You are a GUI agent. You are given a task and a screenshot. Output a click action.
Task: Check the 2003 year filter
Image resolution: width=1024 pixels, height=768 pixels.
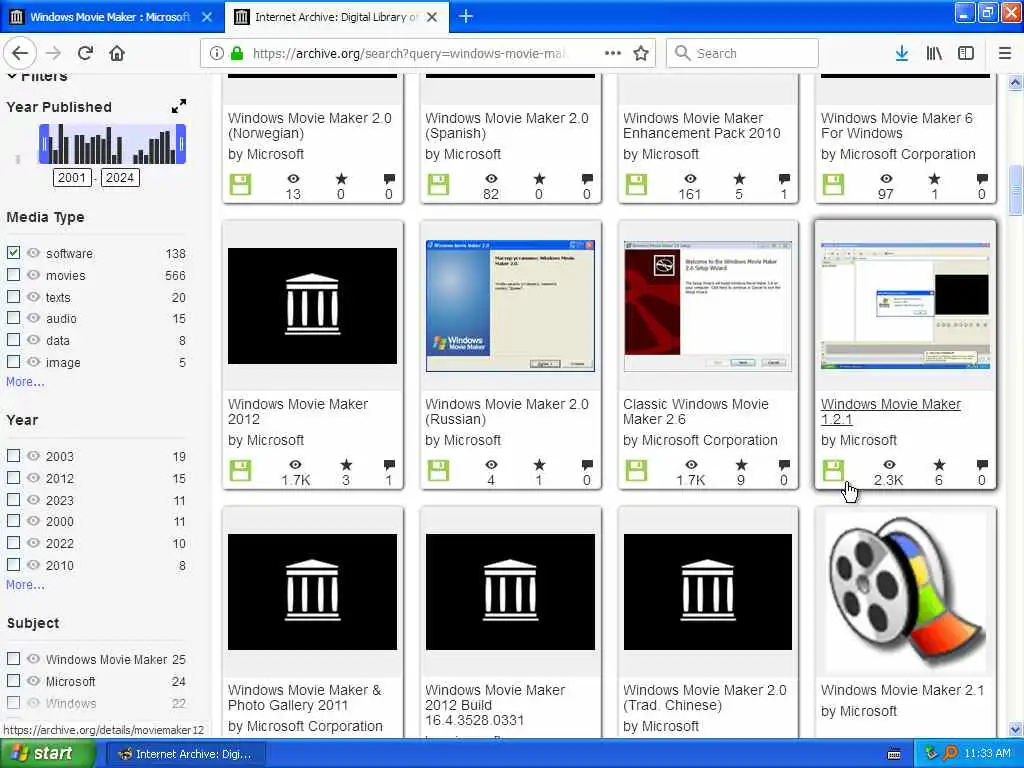(x=13, y=455)
